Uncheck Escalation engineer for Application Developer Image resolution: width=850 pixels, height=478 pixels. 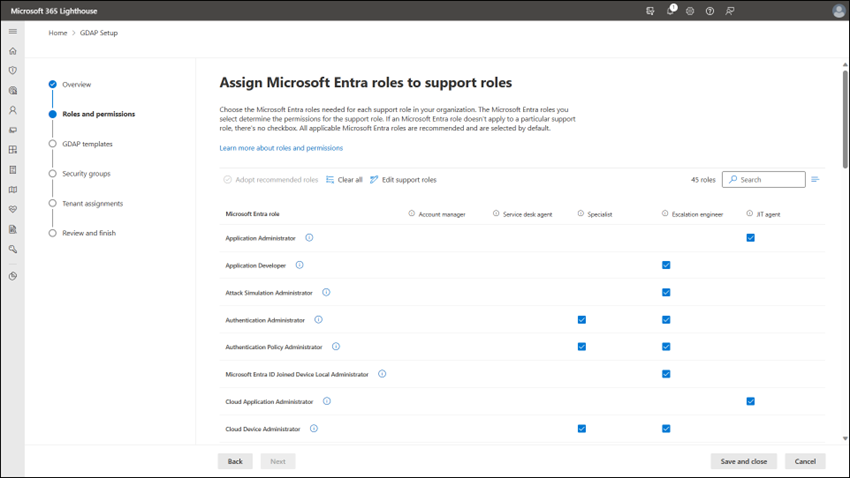tap(666, 265)
